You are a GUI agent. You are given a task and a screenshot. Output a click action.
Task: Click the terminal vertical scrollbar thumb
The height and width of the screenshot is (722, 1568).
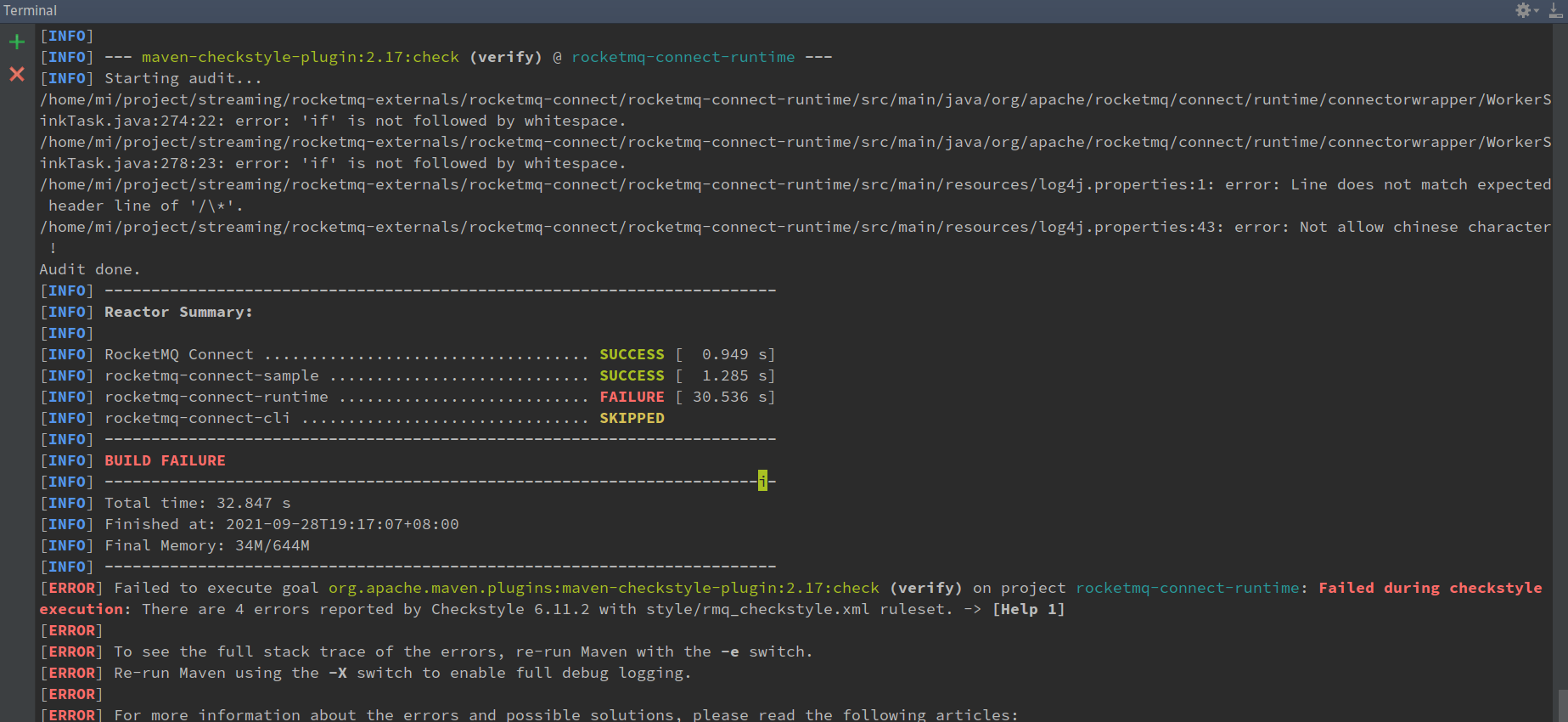click(x=1561, y=705)
